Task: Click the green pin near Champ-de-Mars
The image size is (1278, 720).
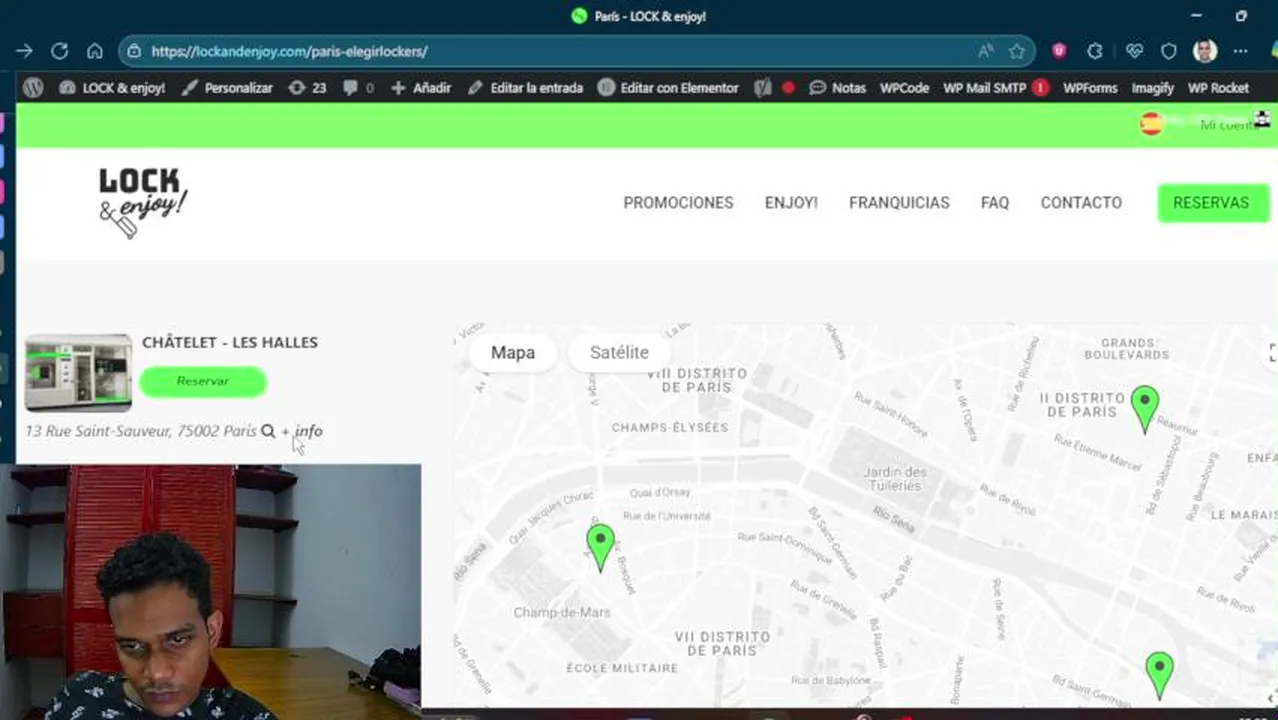Action: click(600, 548)
